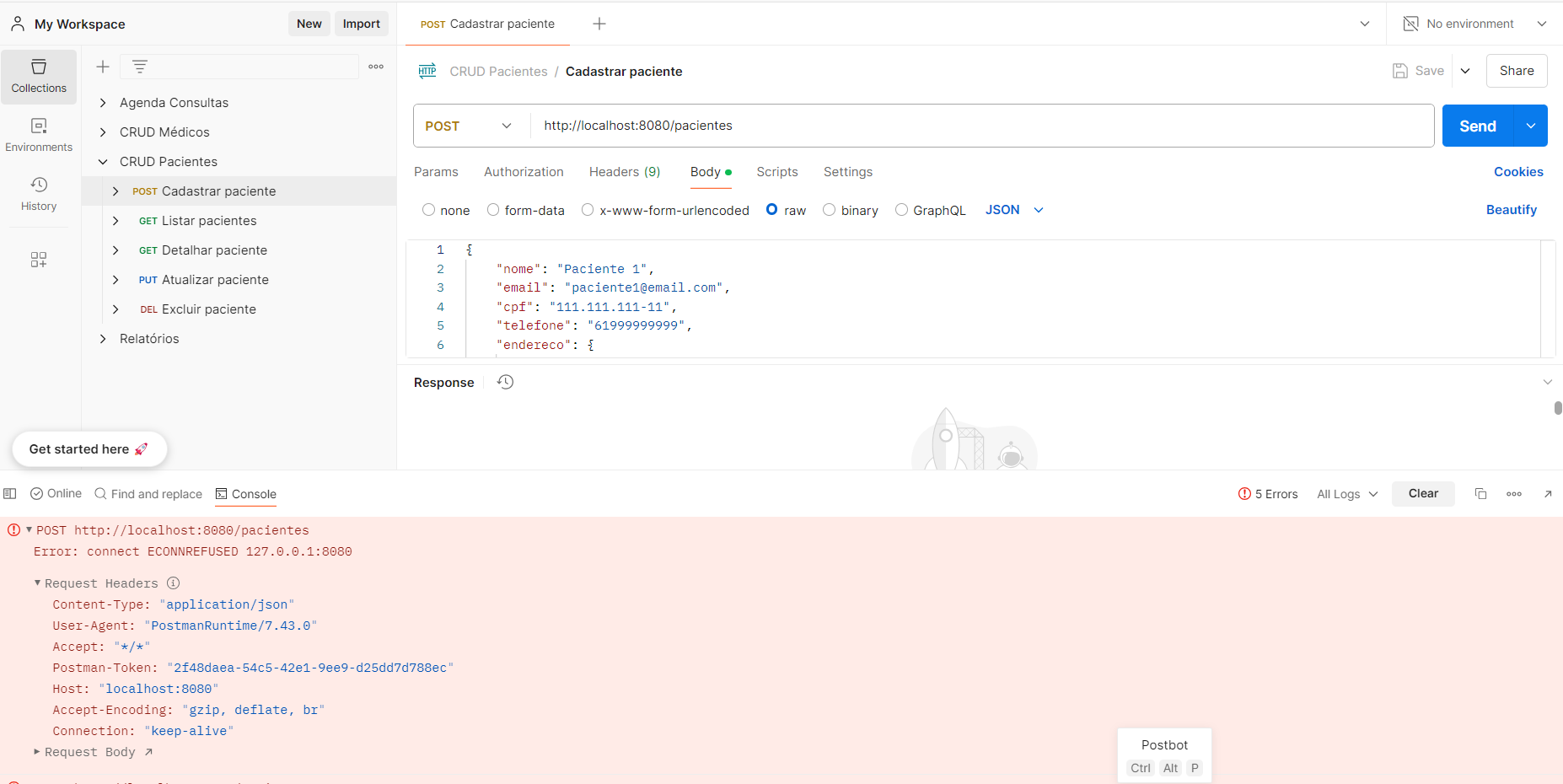The image size is (1563, 784).
Task: Click the filter collections icon
Action: click(x=140, y=67)
